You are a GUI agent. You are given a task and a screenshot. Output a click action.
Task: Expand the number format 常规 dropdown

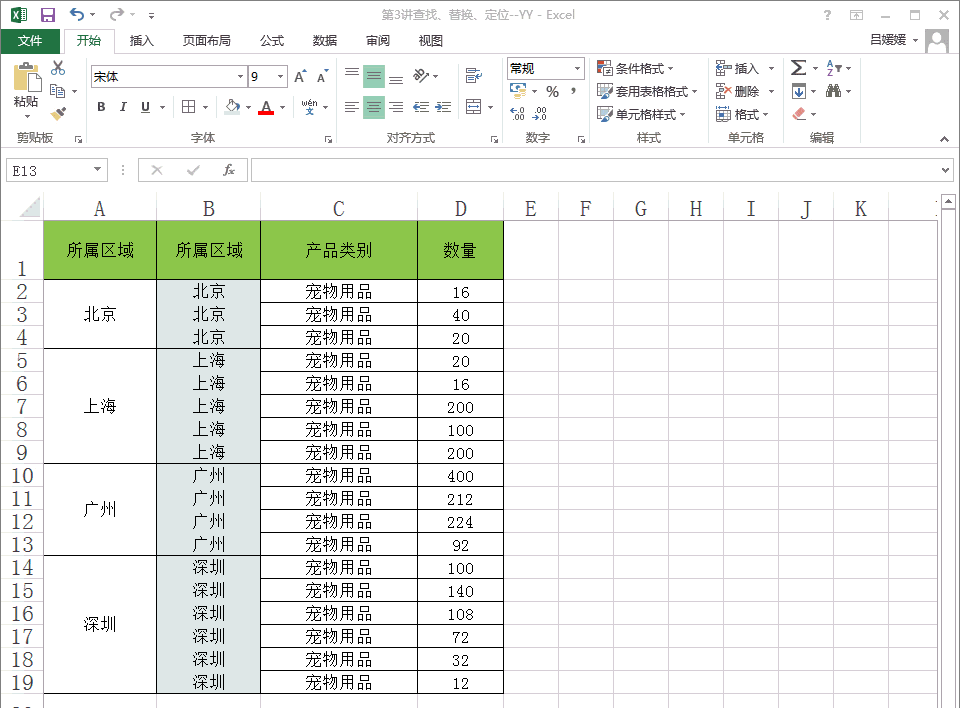point(577,68)
